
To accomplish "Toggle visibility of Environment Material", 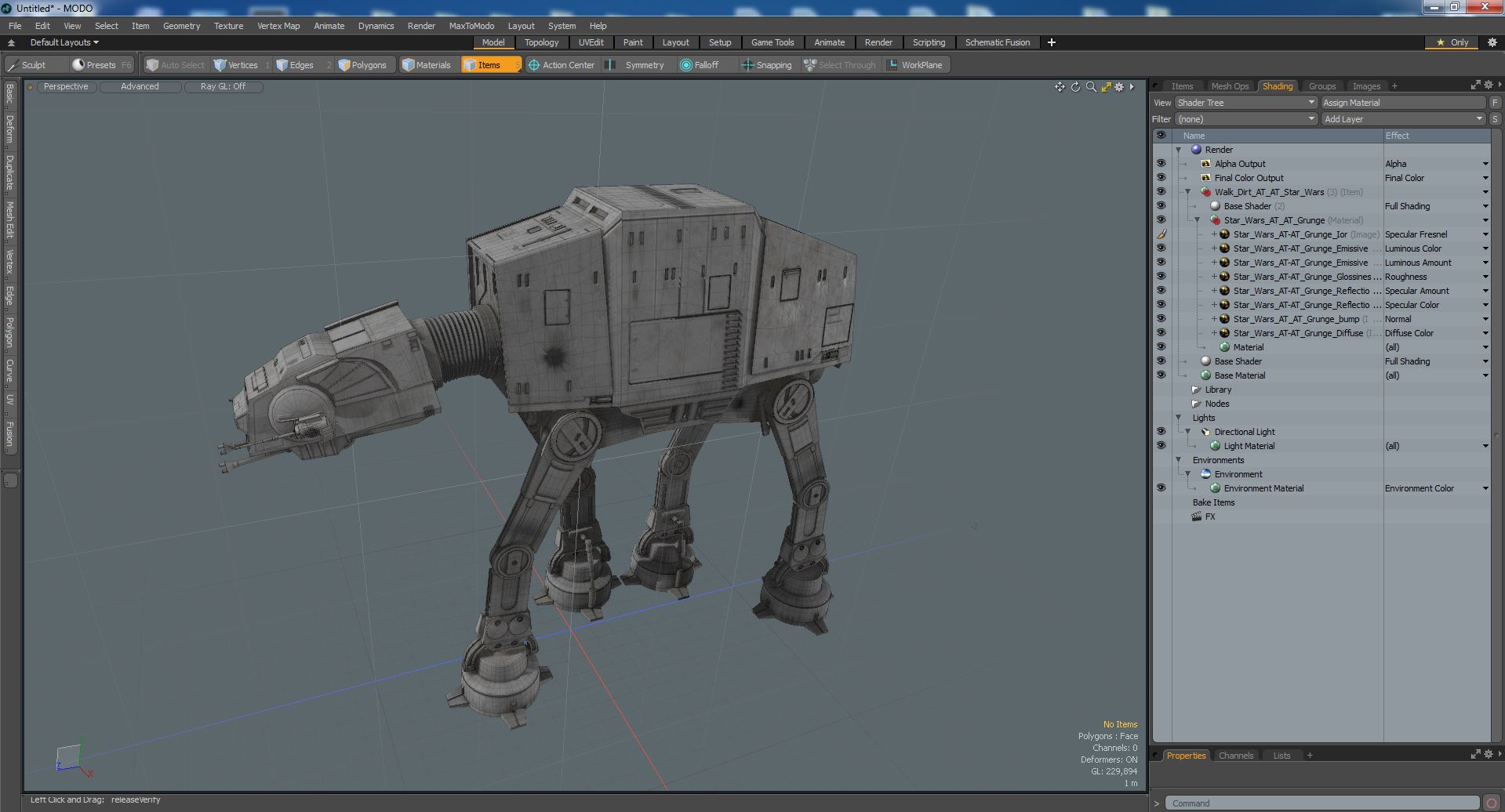I will pos(1161,488).
